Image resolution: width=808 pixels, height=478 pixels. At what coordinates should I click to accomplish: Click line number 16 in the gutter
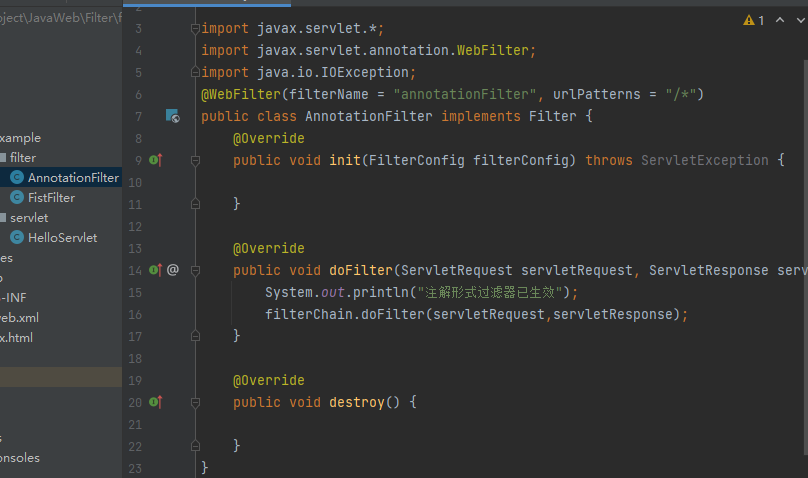tap(136, 314)
